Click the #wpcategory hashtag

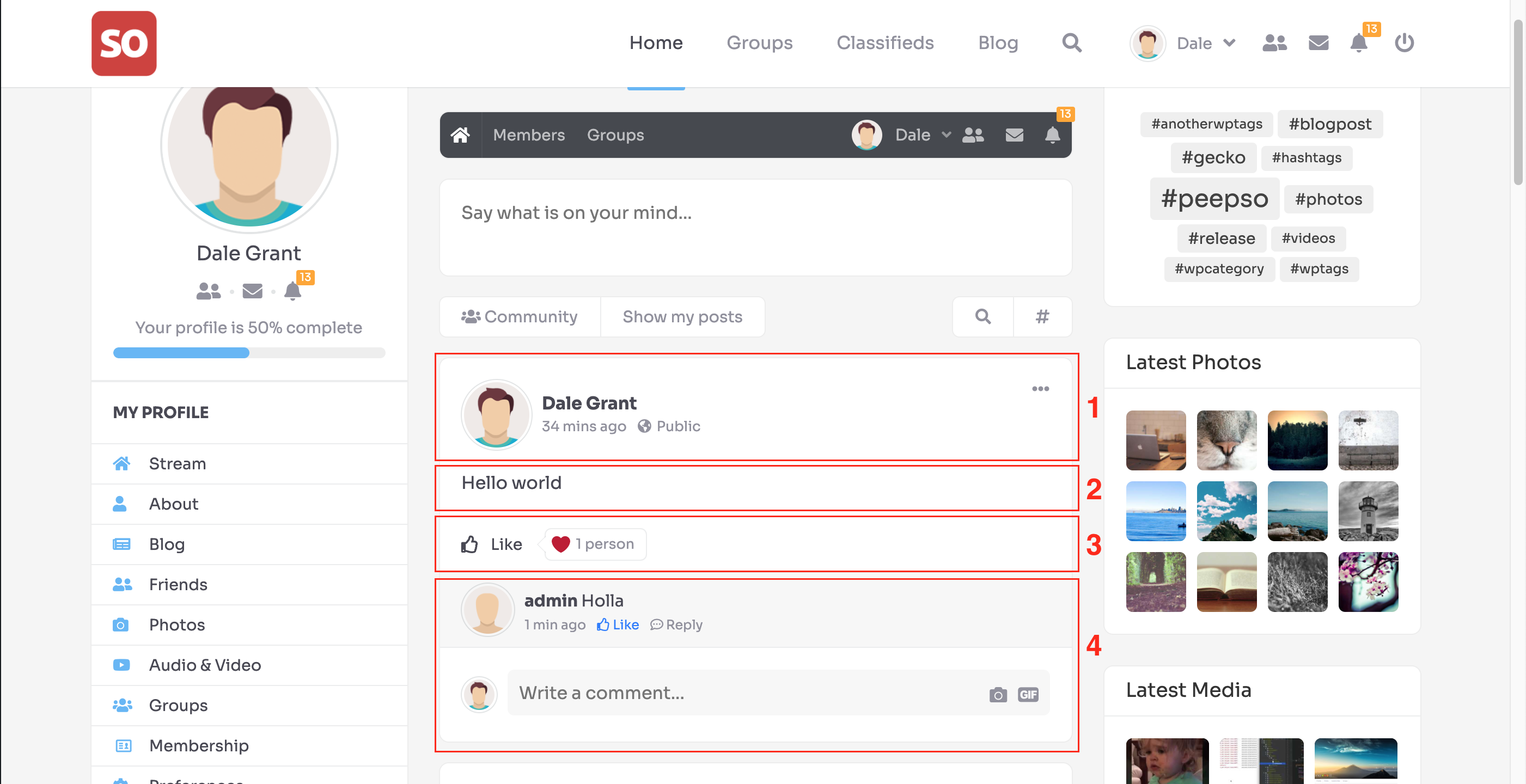(x=1219, y=269)
